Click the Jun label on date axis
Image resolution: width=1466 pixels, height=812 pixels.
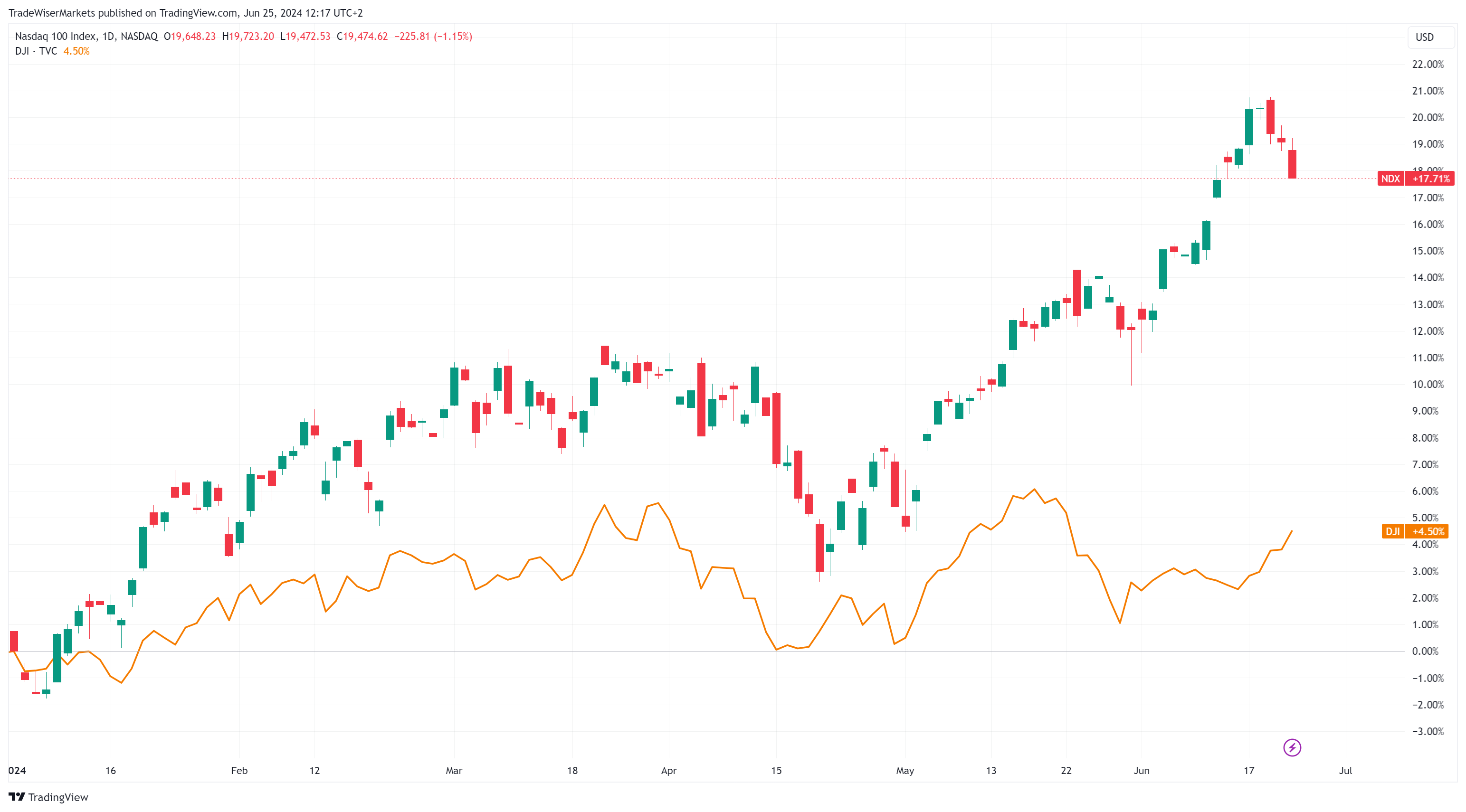coord(1141,771)
